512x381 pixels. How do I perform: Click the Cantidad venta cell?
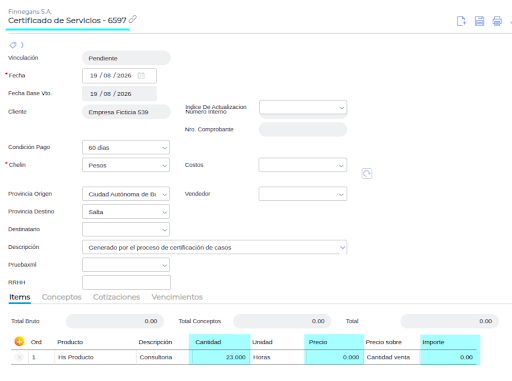[x=392, y=357]
